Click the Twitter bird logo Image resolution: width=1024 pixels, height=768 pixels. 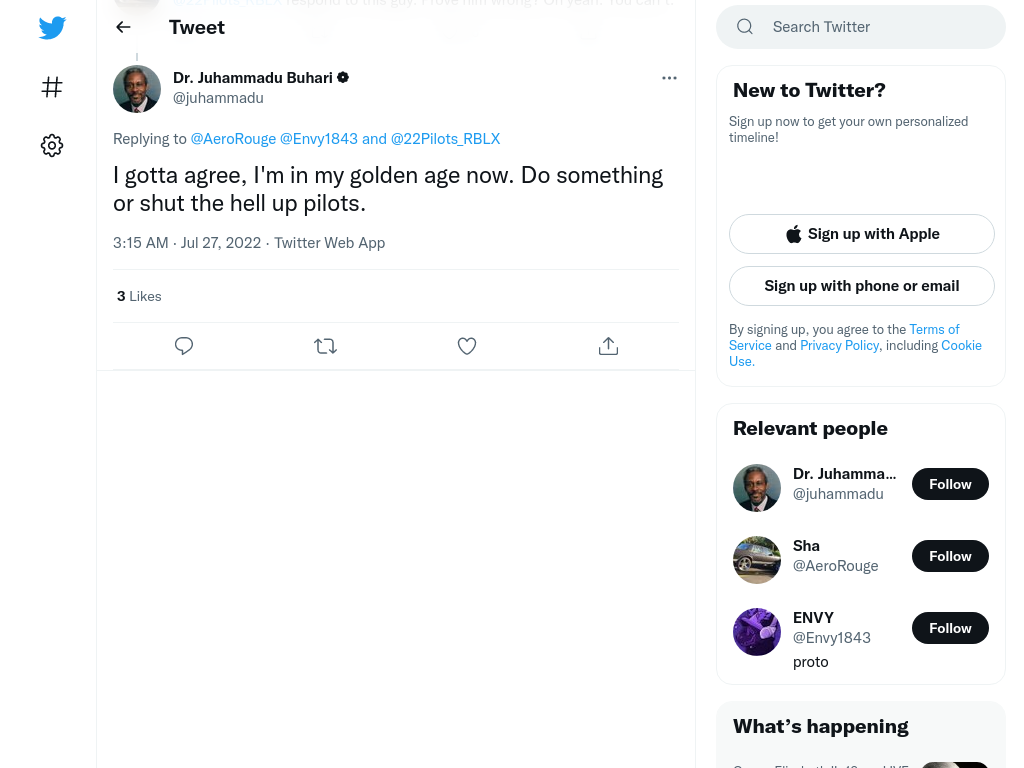52,27
